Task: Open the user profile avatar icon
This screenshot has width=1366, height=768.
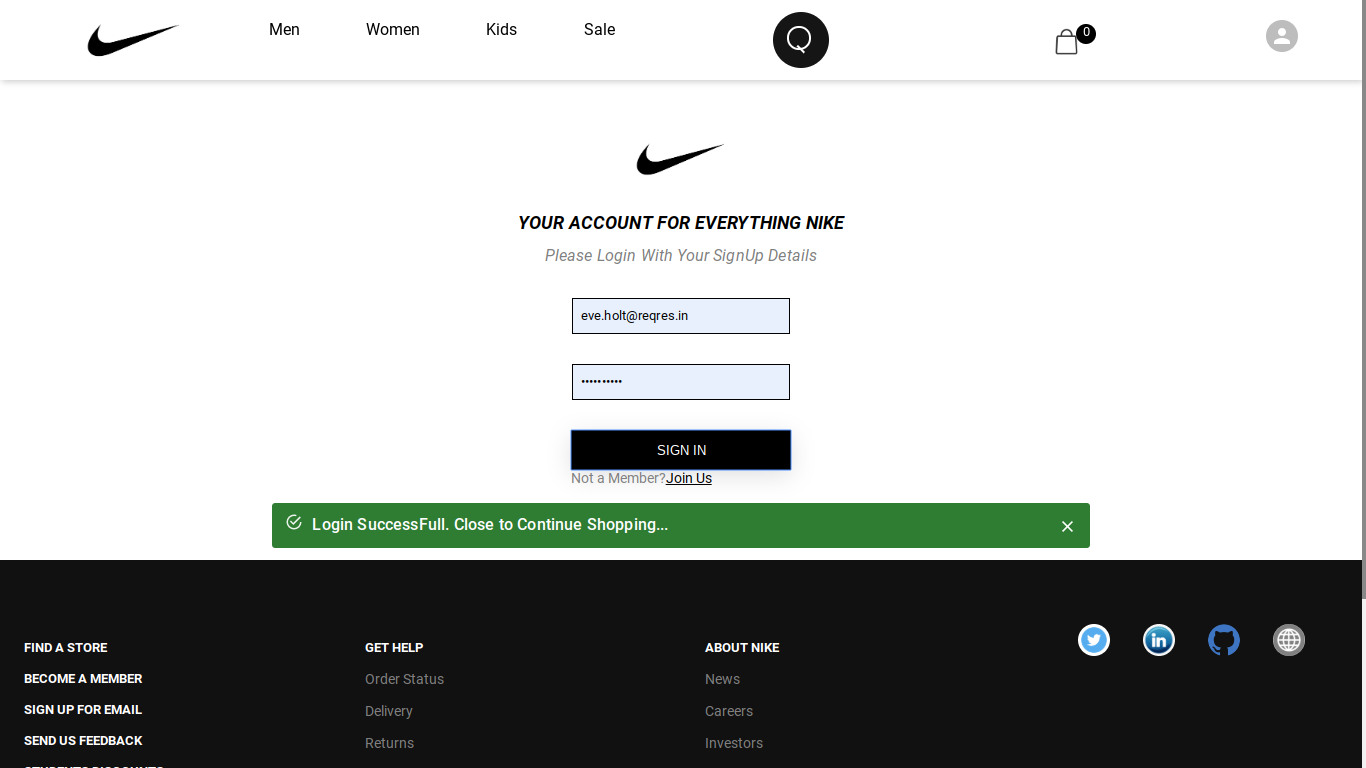Action: pos(1282,36)
